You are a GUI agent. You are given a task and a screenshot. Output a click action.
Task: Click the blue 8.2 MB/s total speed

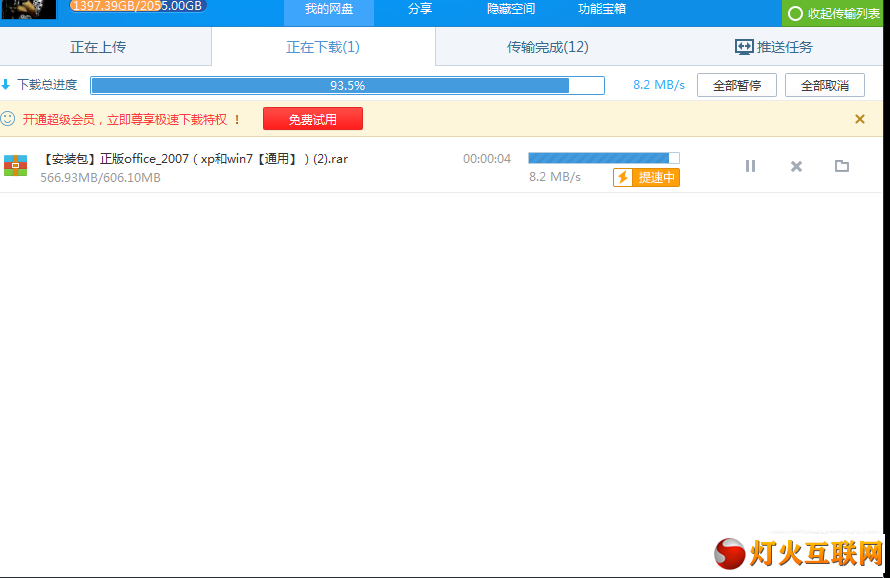[659, 85]
